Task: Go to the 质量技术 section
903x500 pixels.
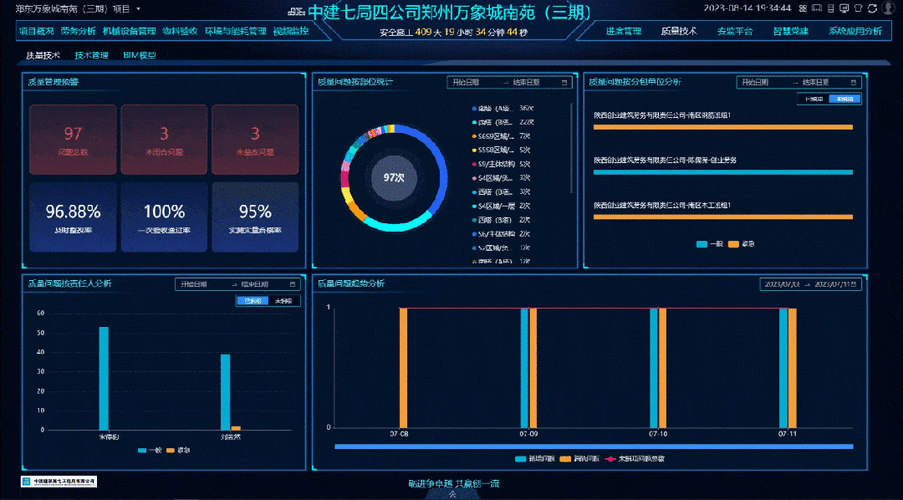Action: pyautogui.click(x=679, y=32)
